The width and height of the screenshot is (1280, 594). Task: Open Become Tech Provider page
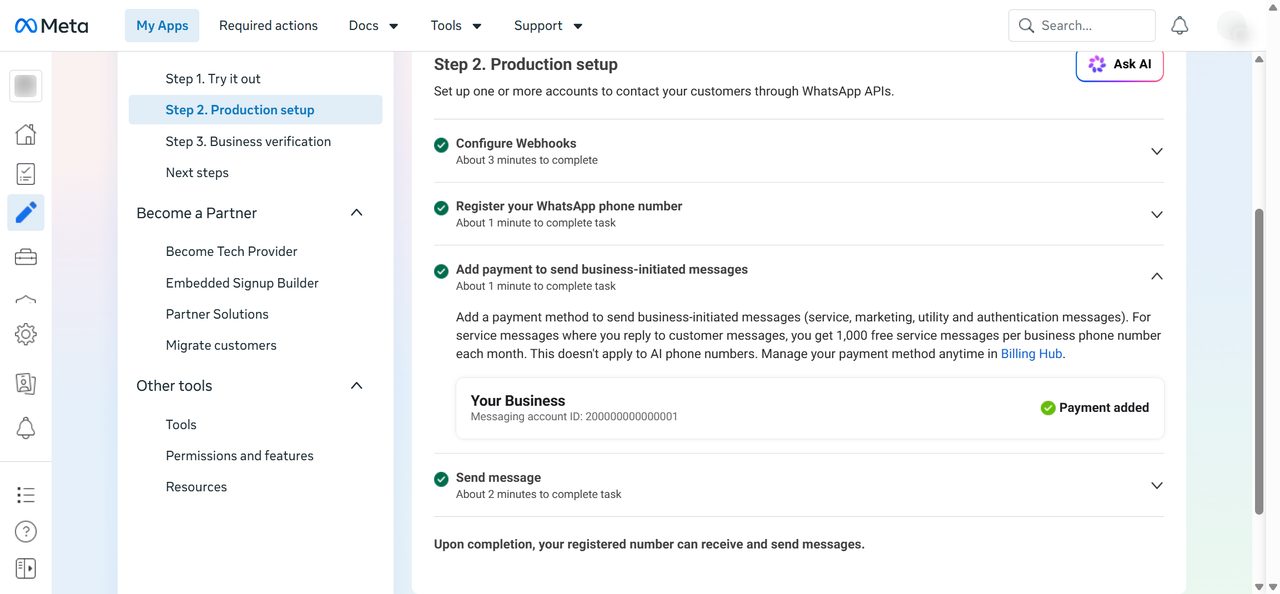tap(231, 252)
